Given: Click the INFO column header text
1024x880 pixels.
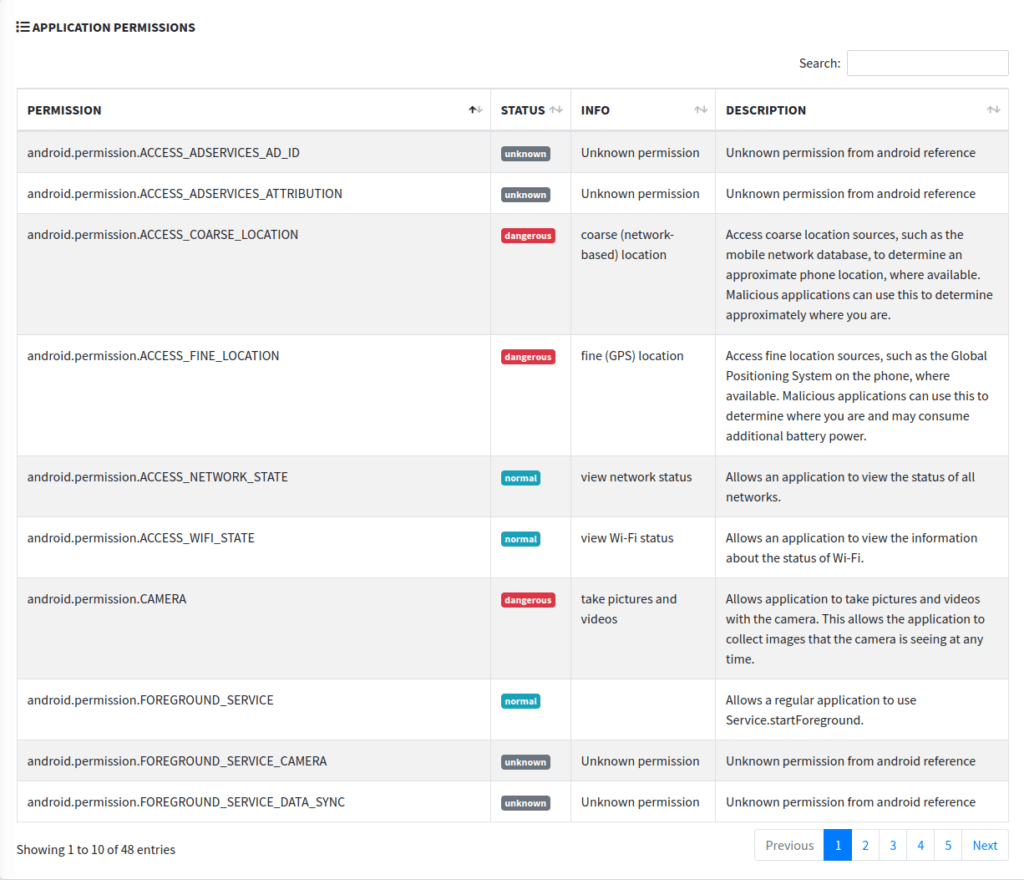Looking at the screenshot, I should tap(595, 110).
